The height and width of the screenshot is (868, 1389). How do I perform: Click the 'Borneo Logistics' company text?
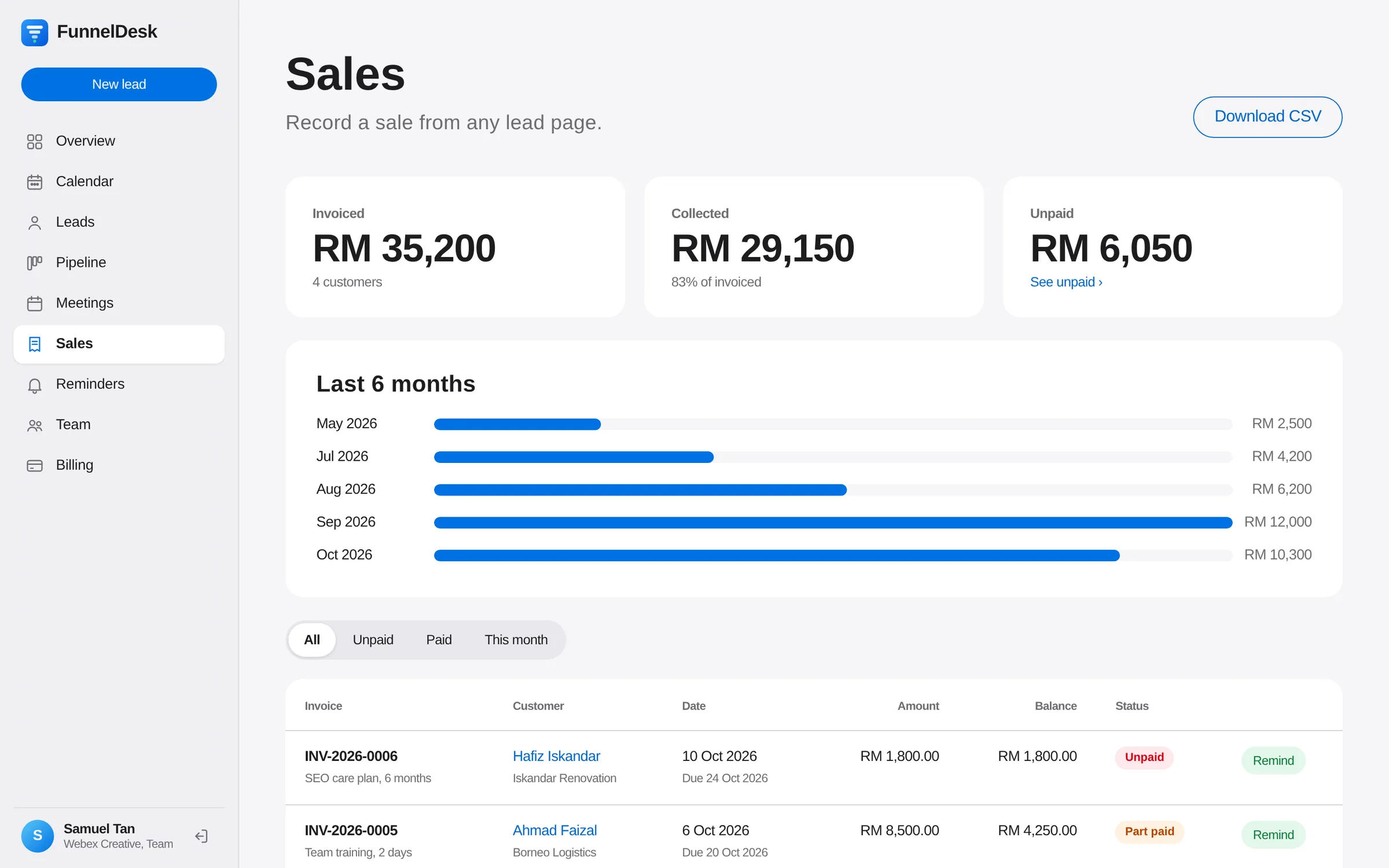click(x=554, y=852)
